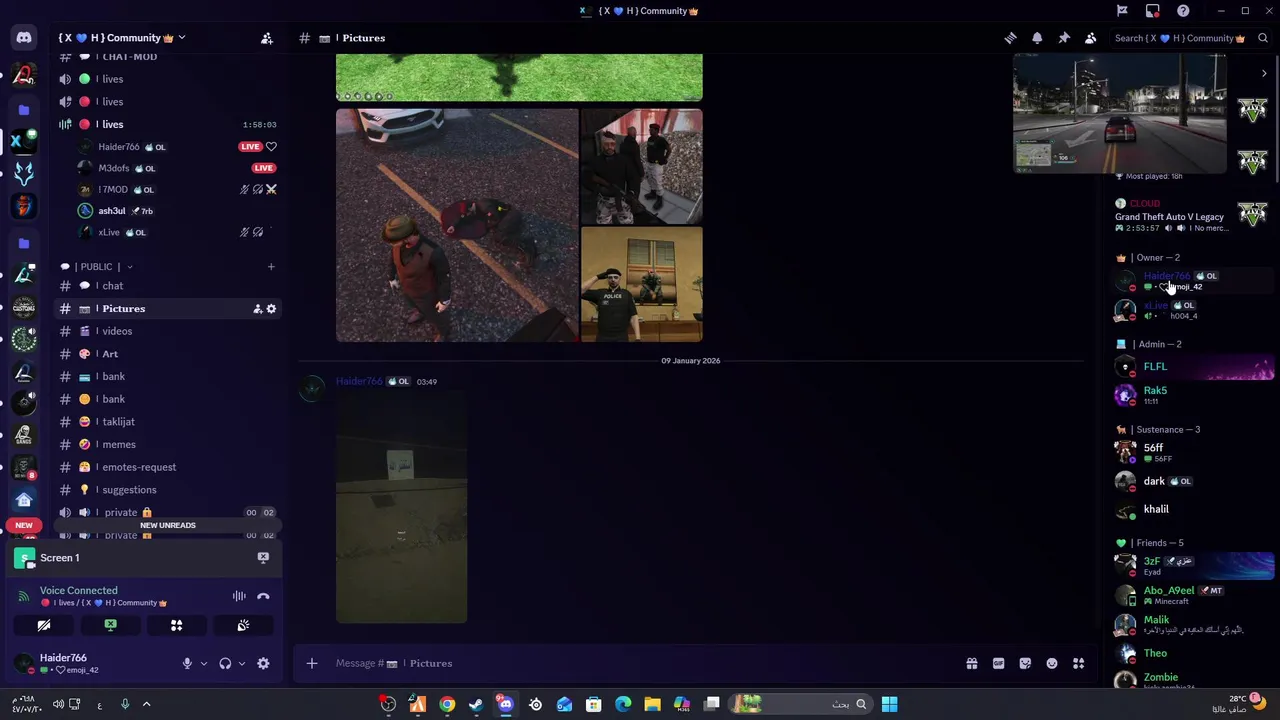This screenshot has width=1280, height=720.
Task: Toggle the member list icon
Action: click(1091, 38)
